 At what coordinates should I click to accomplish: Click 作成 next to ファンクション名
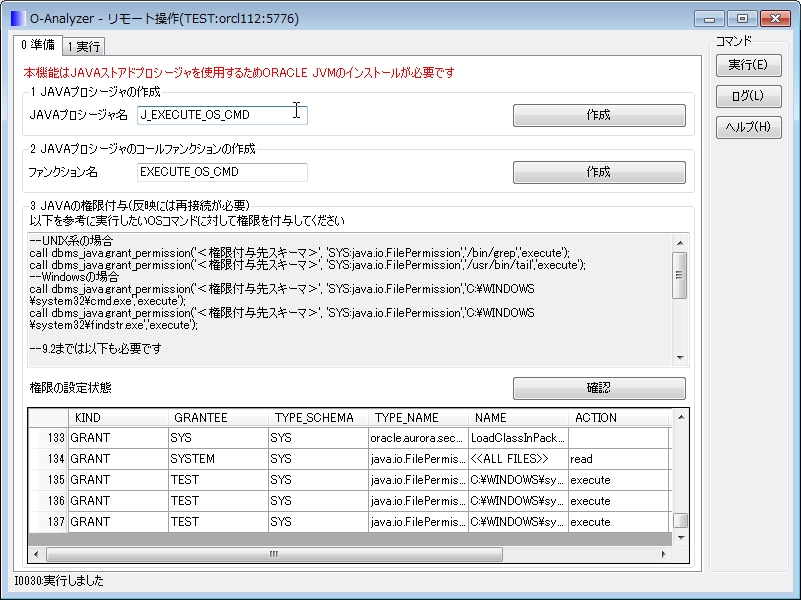(599, 172)
